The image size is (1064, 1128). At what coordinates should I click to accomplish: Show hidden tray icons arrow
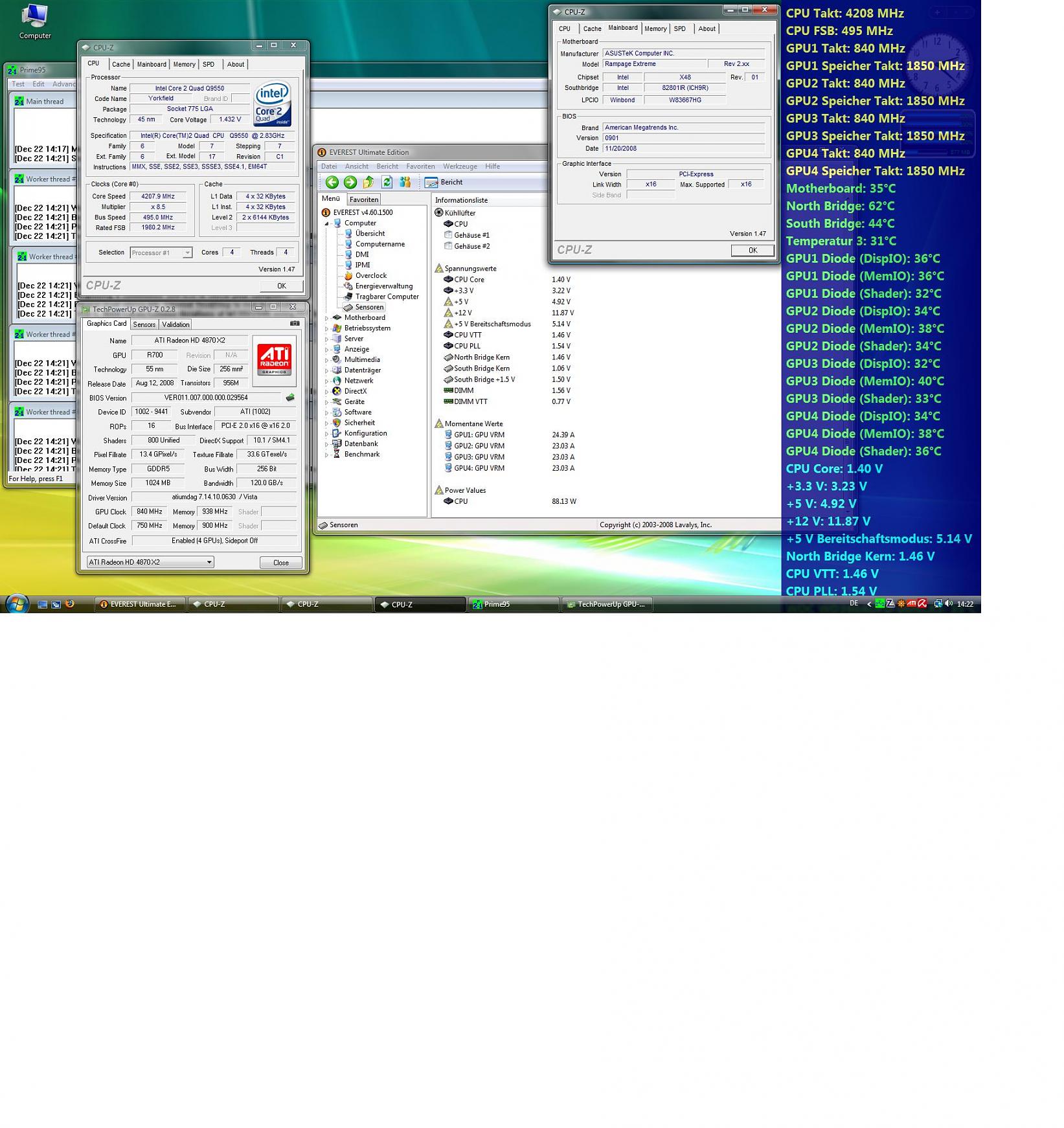tap(868, 604)
